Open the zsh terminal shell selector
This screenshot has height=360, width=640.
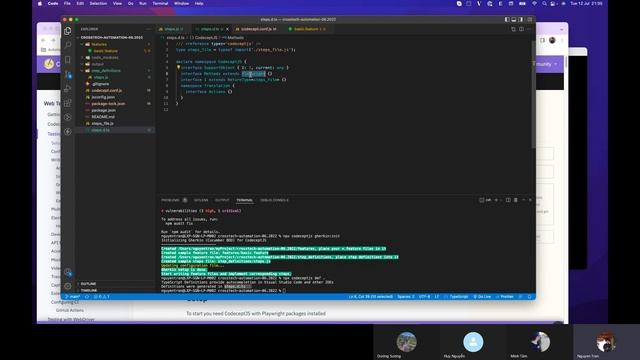tap(485, 200)
